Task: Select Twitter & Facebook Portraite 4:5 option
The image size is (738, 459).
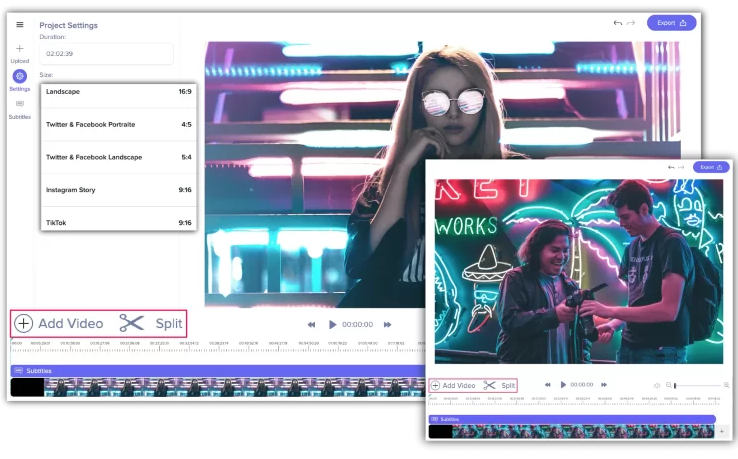Action: click(x=119, y=125)
